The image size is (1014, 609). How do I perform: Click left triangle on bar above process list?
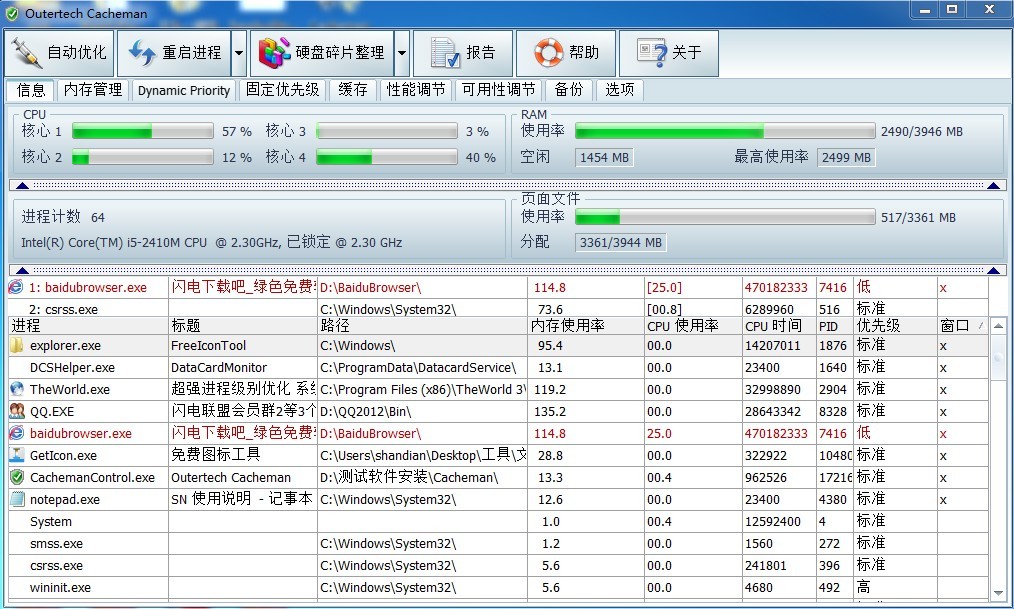pyautogui.click(x=22, y=270)
